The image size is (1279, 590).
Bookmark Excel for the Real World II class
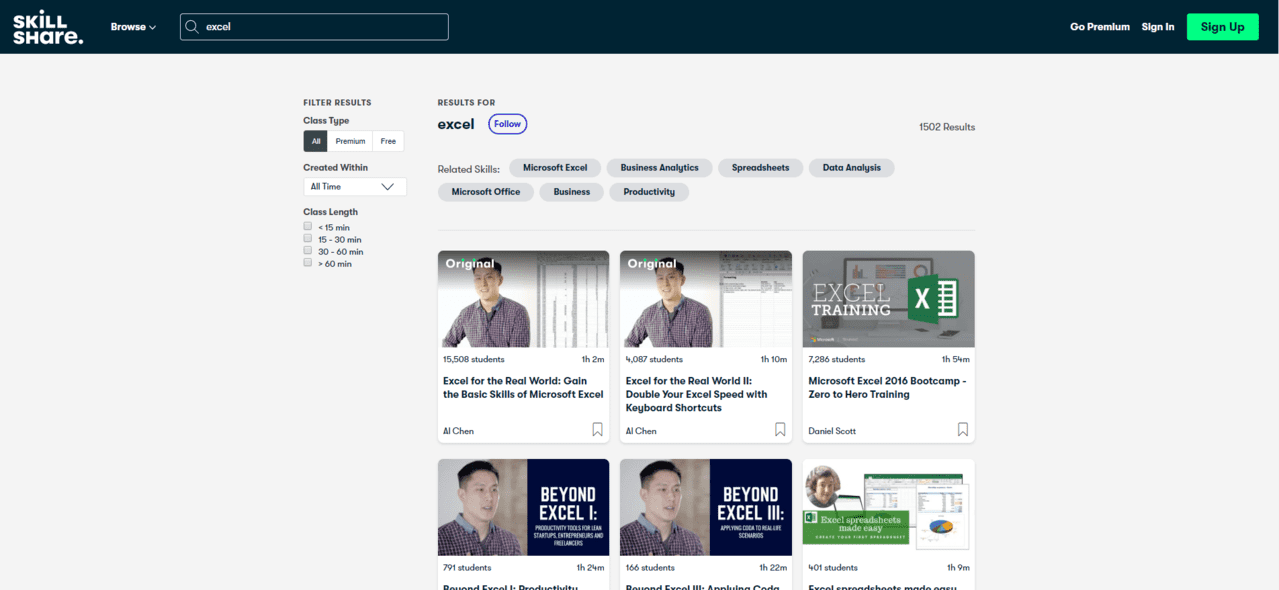click(780, 429)
